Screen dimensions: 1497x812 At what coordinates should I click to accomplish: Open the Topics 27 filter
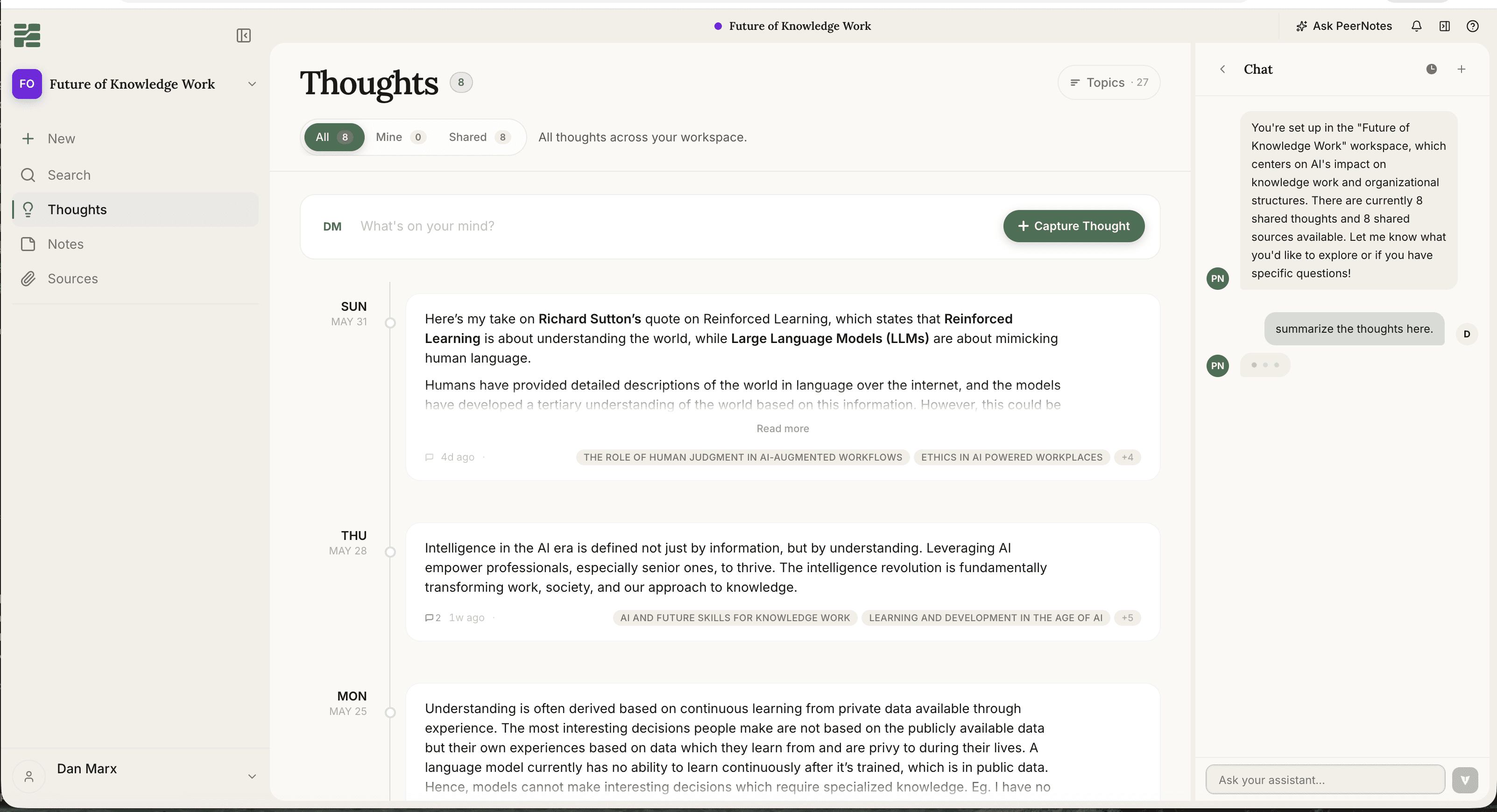click(1109, 83)
